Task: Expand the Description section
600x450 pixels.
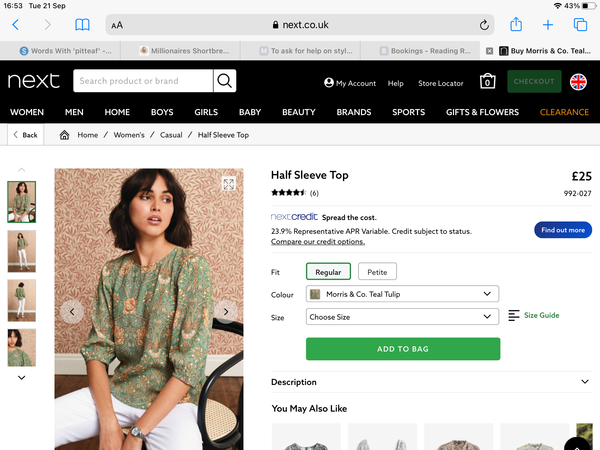Action: [431, 382]
